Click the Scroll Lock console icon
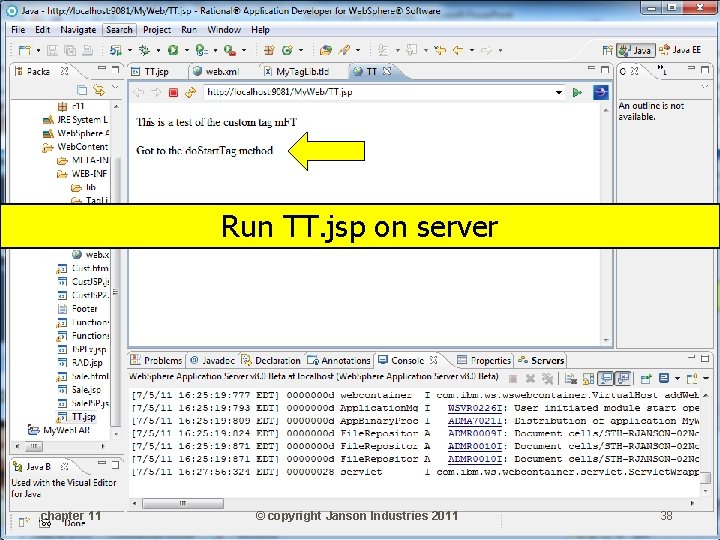720x540 pixels. pos(588,379)
